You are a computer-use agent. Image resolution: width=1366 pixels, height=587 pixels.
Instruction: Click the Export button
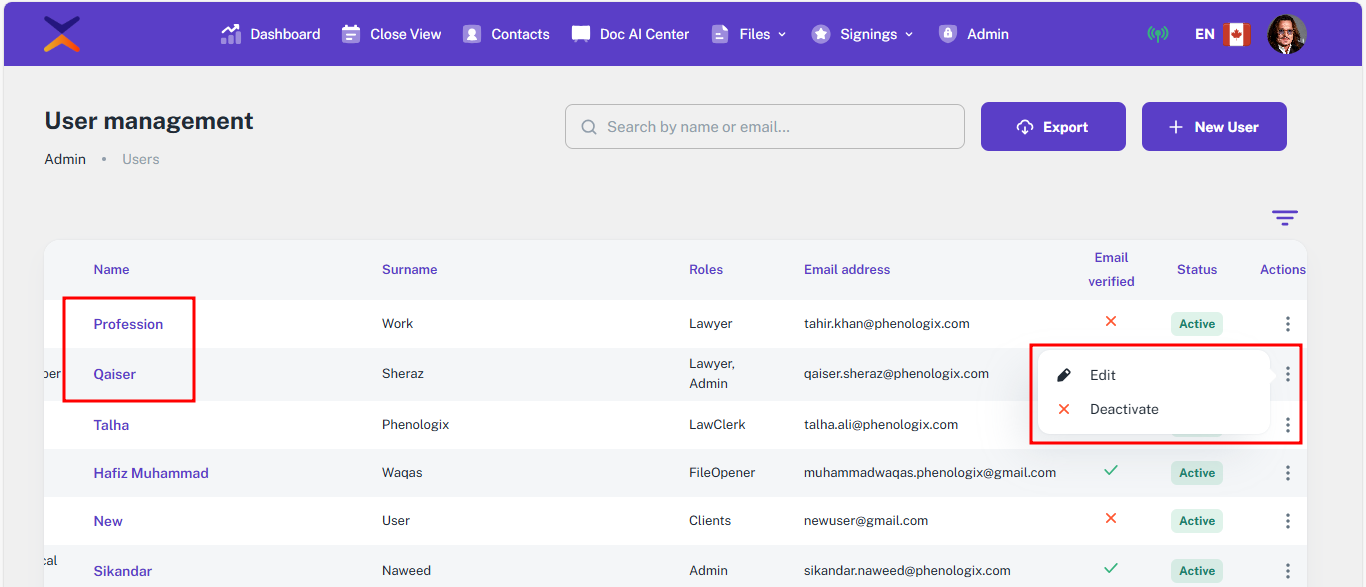(1053, 127)
